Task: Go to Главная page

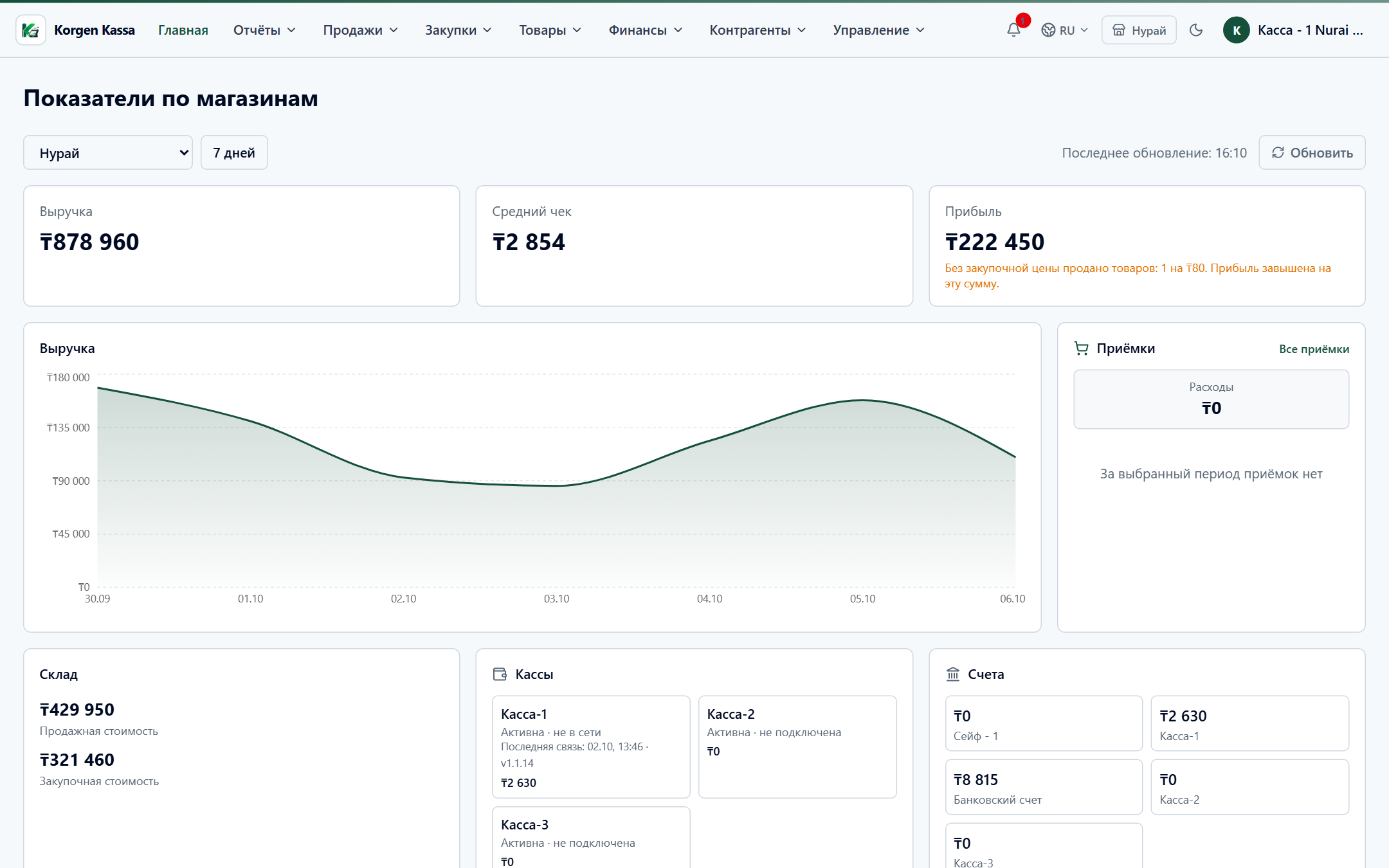Action: click(x=183, y=30)
